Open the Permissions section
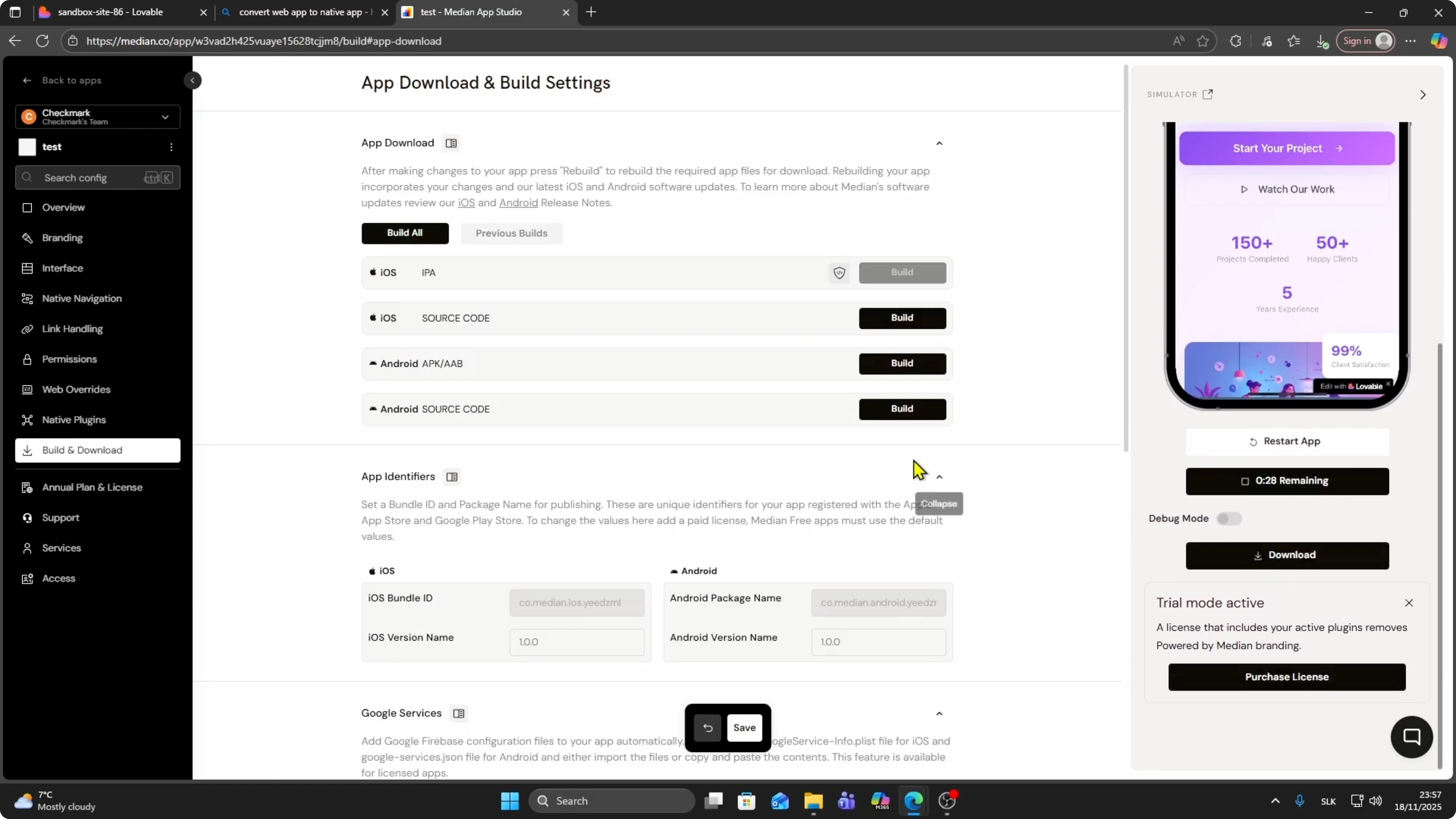Screen dimensions: 1456x819 tap(98, 360)
